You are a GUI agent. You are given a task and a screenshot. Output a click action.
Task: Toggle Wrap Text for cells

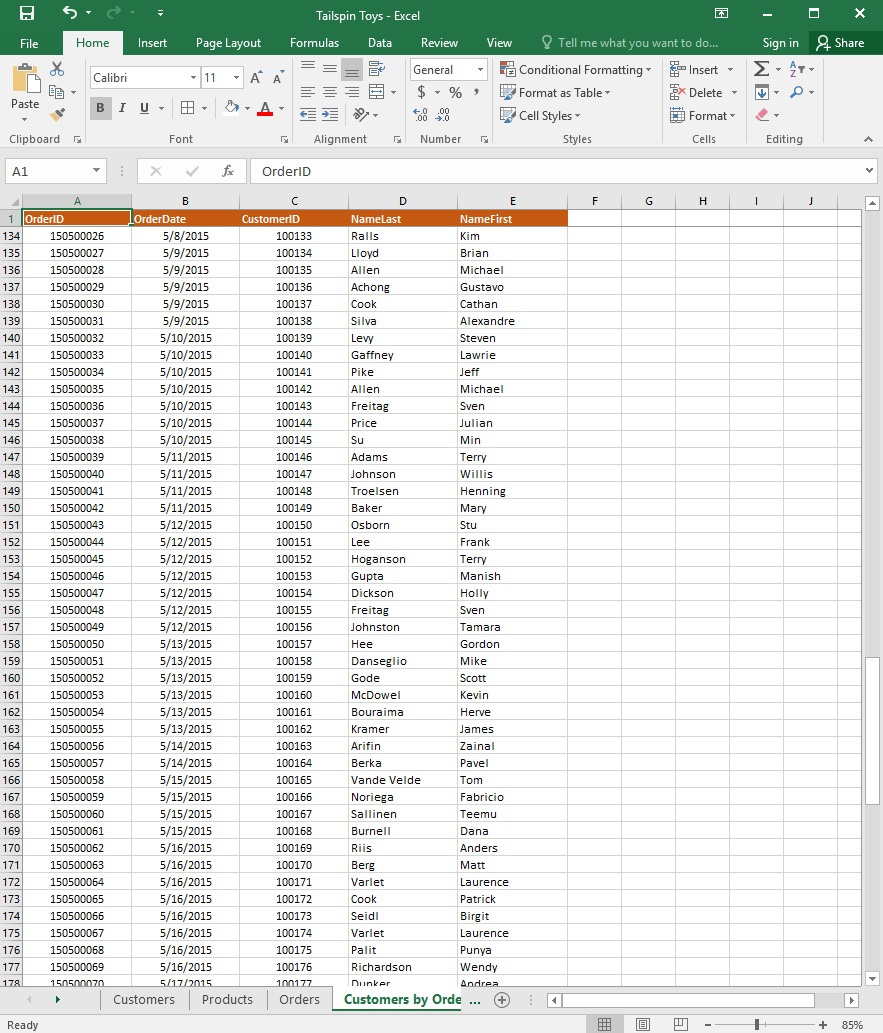[377, 69]
